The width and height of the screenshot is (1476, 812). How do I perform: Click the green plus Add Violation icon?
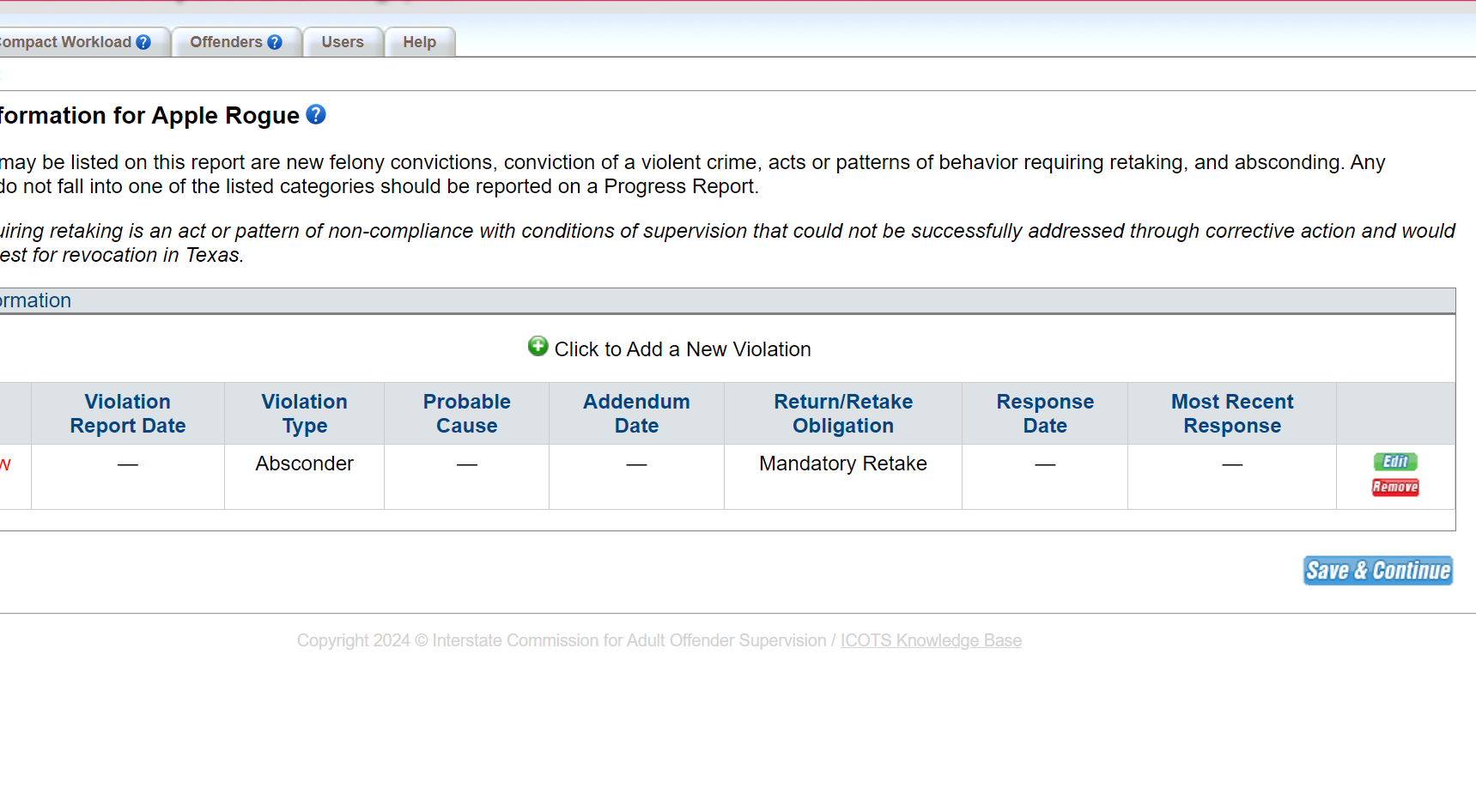tap(538, 347)
